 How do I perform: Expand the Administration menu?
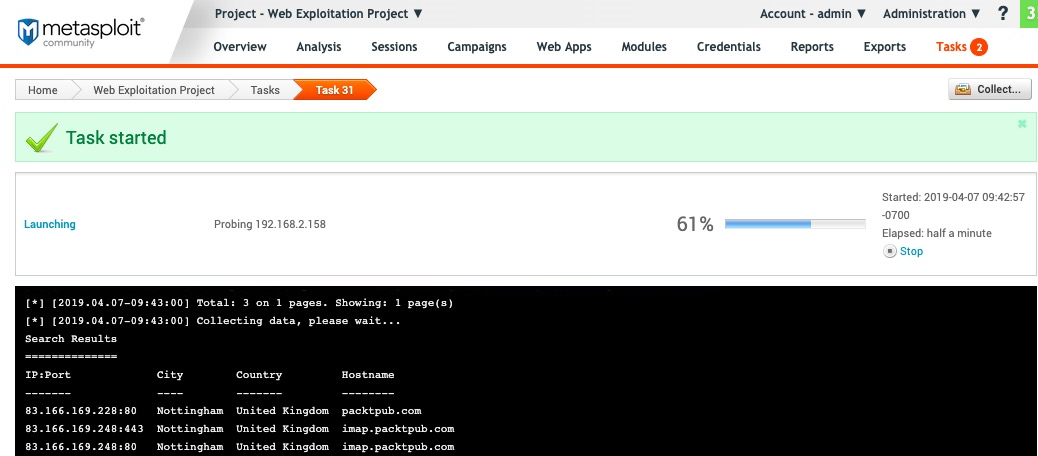pyautogui.click(x=931, y=14)
